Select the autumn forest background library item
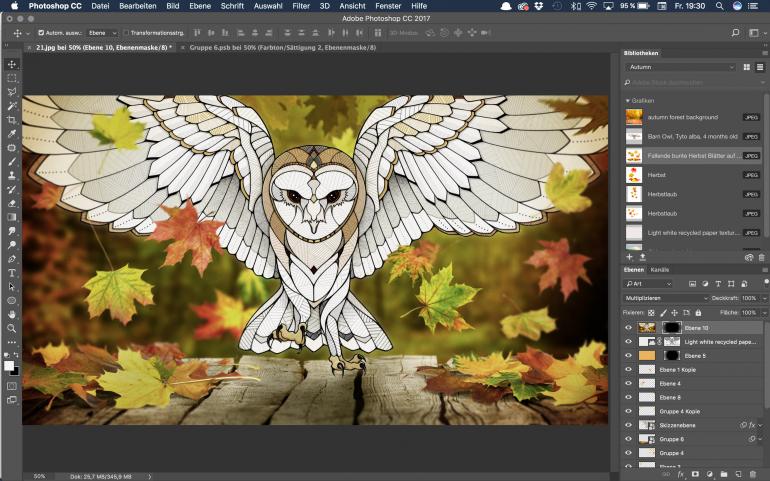Image resolution: width=770 pixels, height=481 pixels. 693,117
